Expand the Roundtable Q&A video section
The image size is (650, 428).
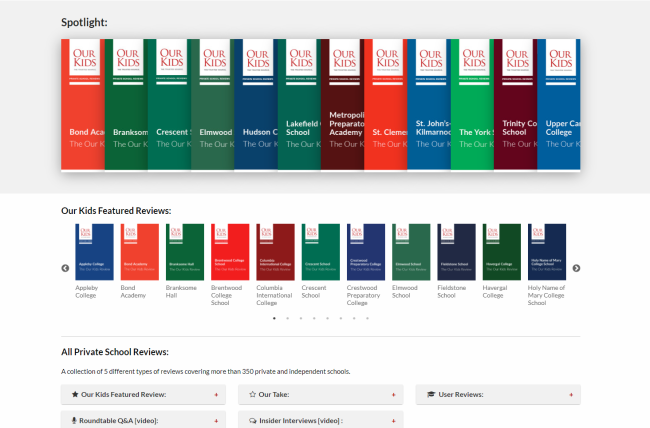click(x=143, y=420)
